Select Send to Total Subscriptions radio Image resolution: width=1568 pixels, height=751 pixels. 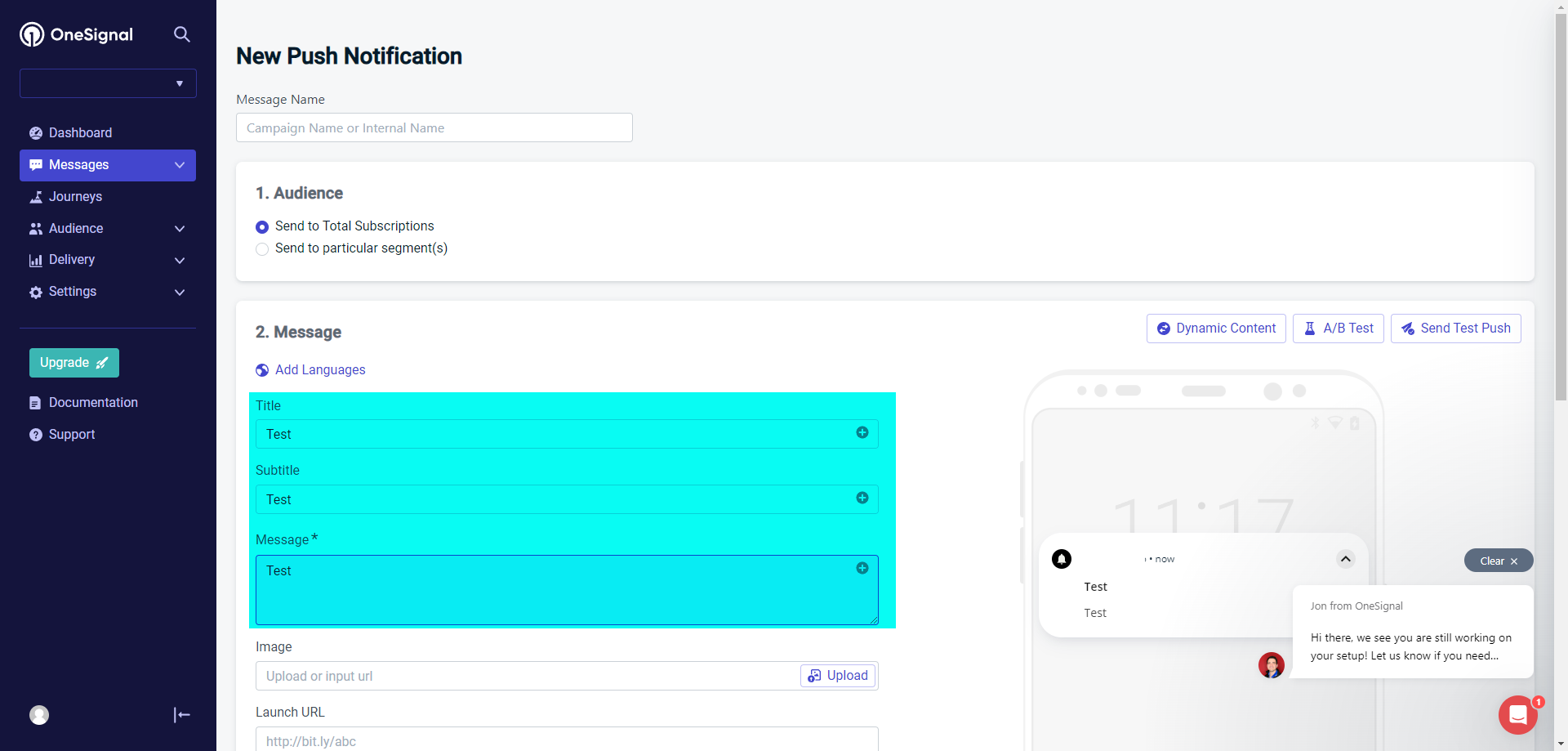(262, 227)
